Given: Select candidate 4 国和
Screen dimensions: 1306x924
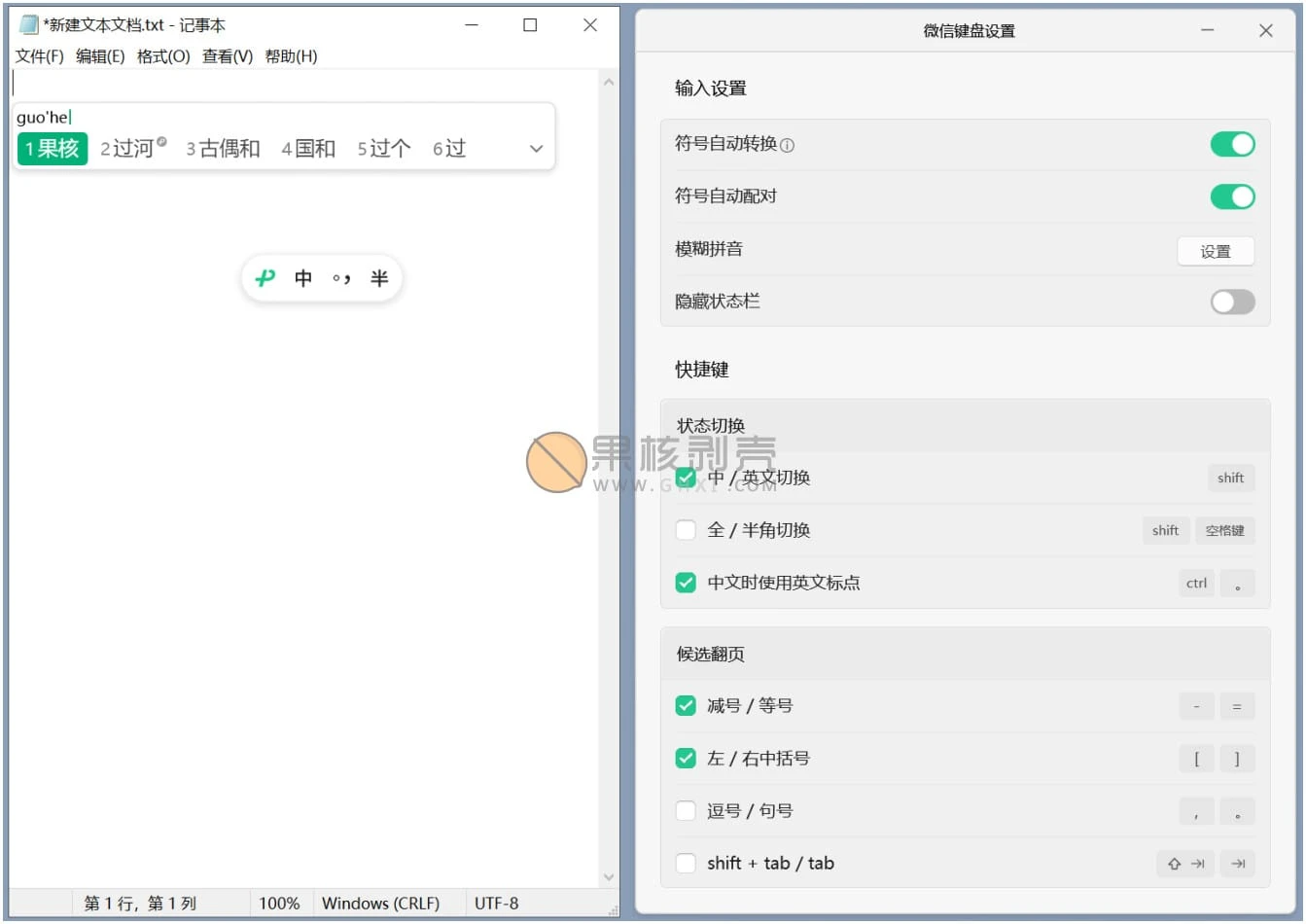Looking at the screenshot, I should click(308, 149).
